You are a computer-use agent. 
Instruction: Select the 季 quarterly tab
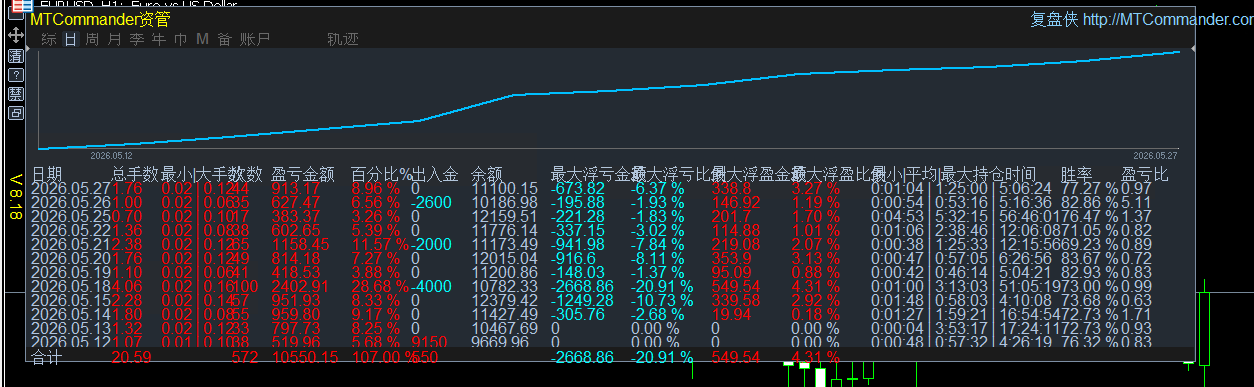pyautogui.click(x=136, y=40)
